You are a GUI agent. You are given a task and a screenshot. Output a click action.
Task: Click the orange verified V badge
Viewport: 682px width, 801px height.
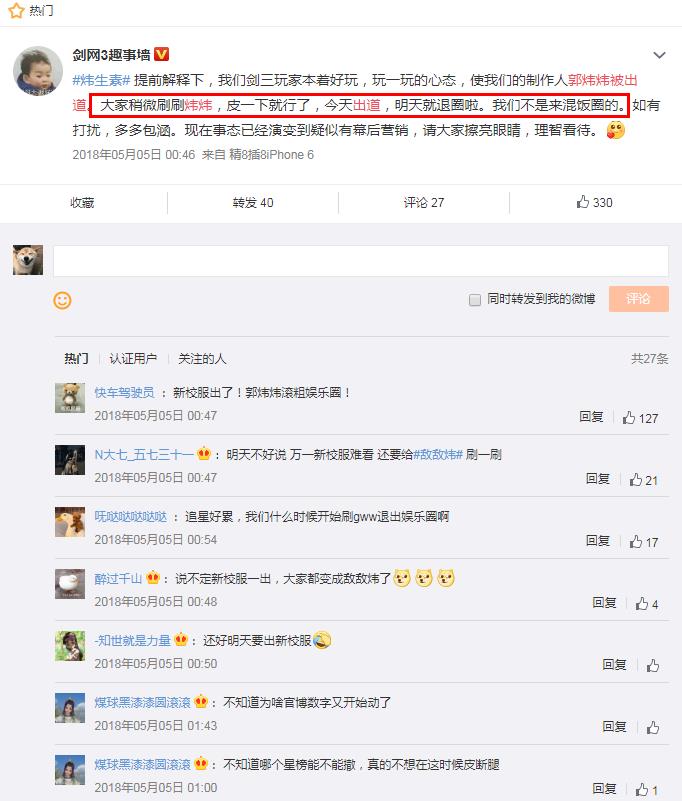point(161,54)
